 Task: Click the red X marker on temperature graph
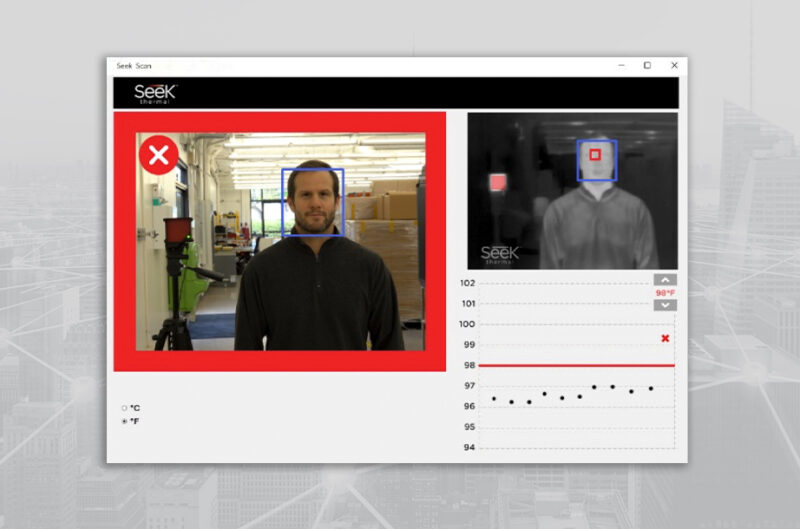665,339
